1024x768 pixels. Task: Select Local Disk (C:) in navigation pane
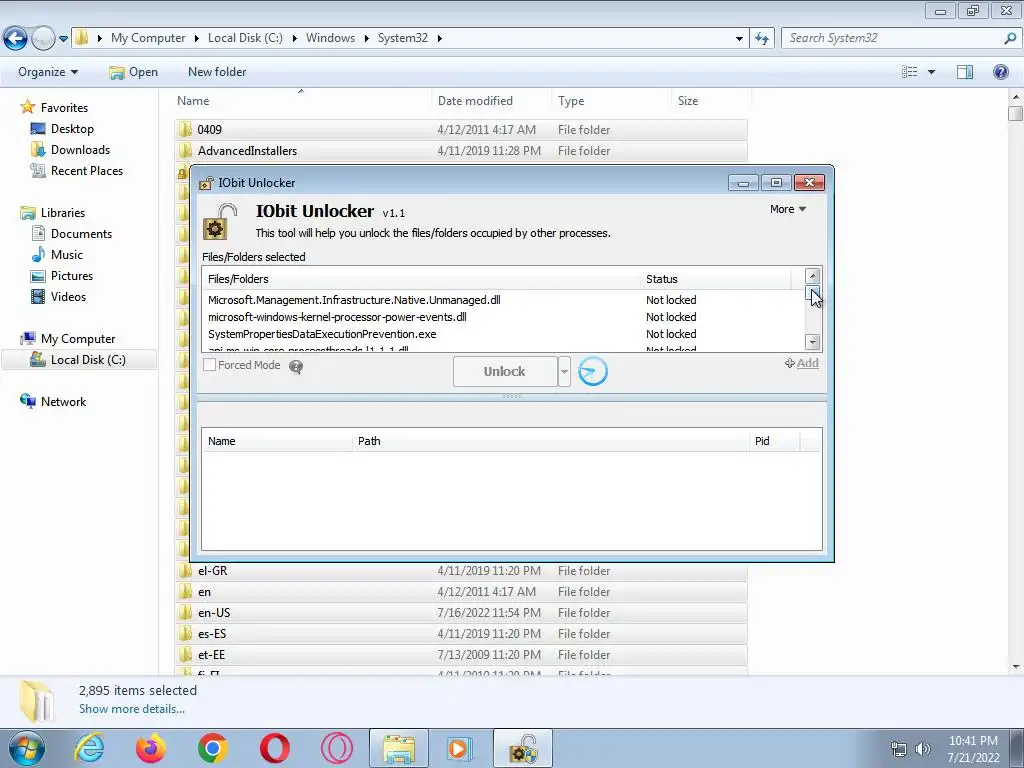(x=78, y=360)
